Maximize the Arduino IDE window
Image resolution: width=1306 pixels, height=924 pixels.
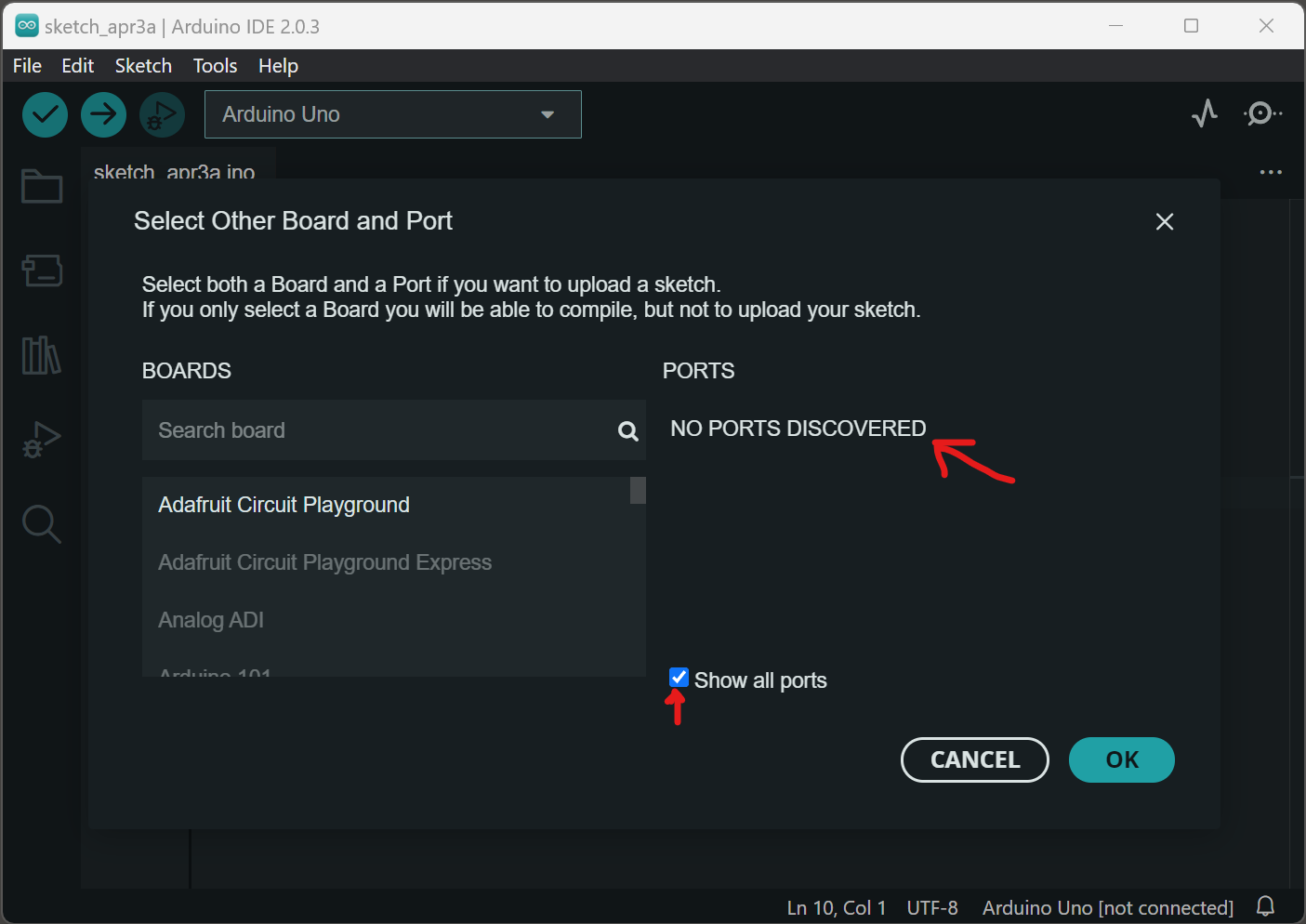click(1191, 26)
